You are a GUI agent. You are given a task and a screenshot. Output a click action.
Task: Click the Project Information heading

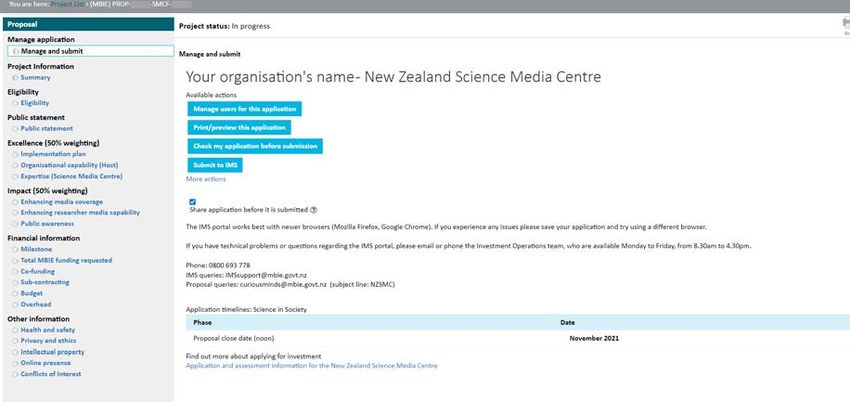[41, 67]
